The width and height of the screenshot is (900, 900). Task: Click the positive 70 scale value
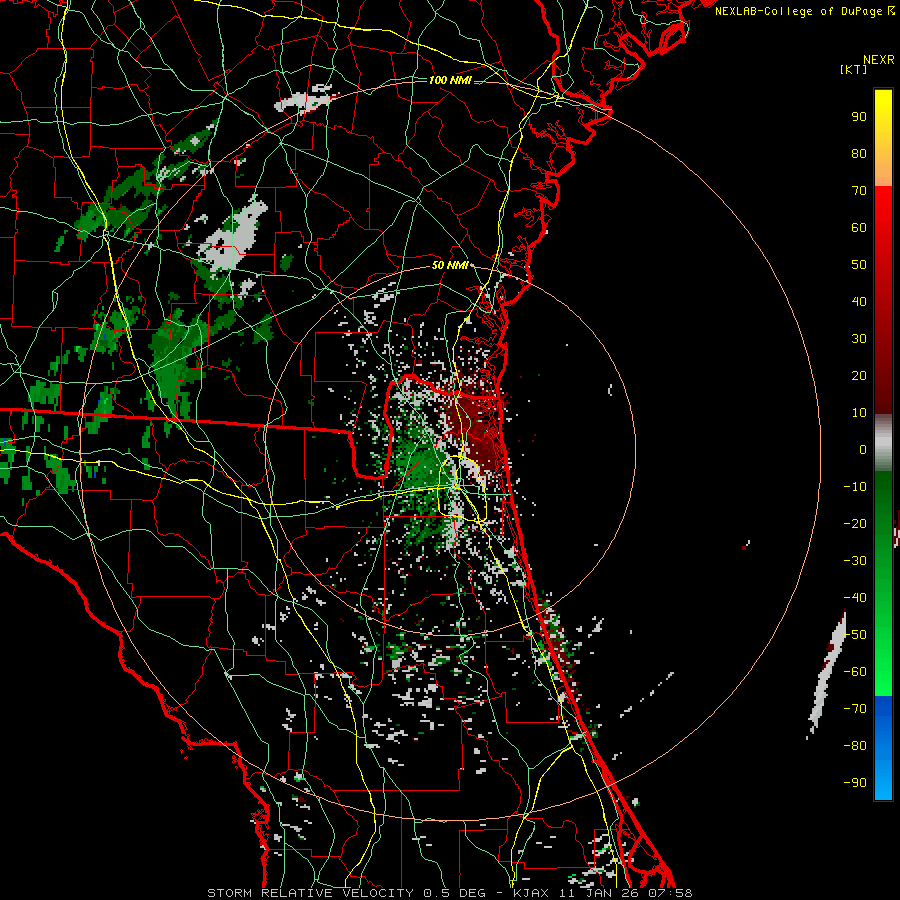point(859,191)
